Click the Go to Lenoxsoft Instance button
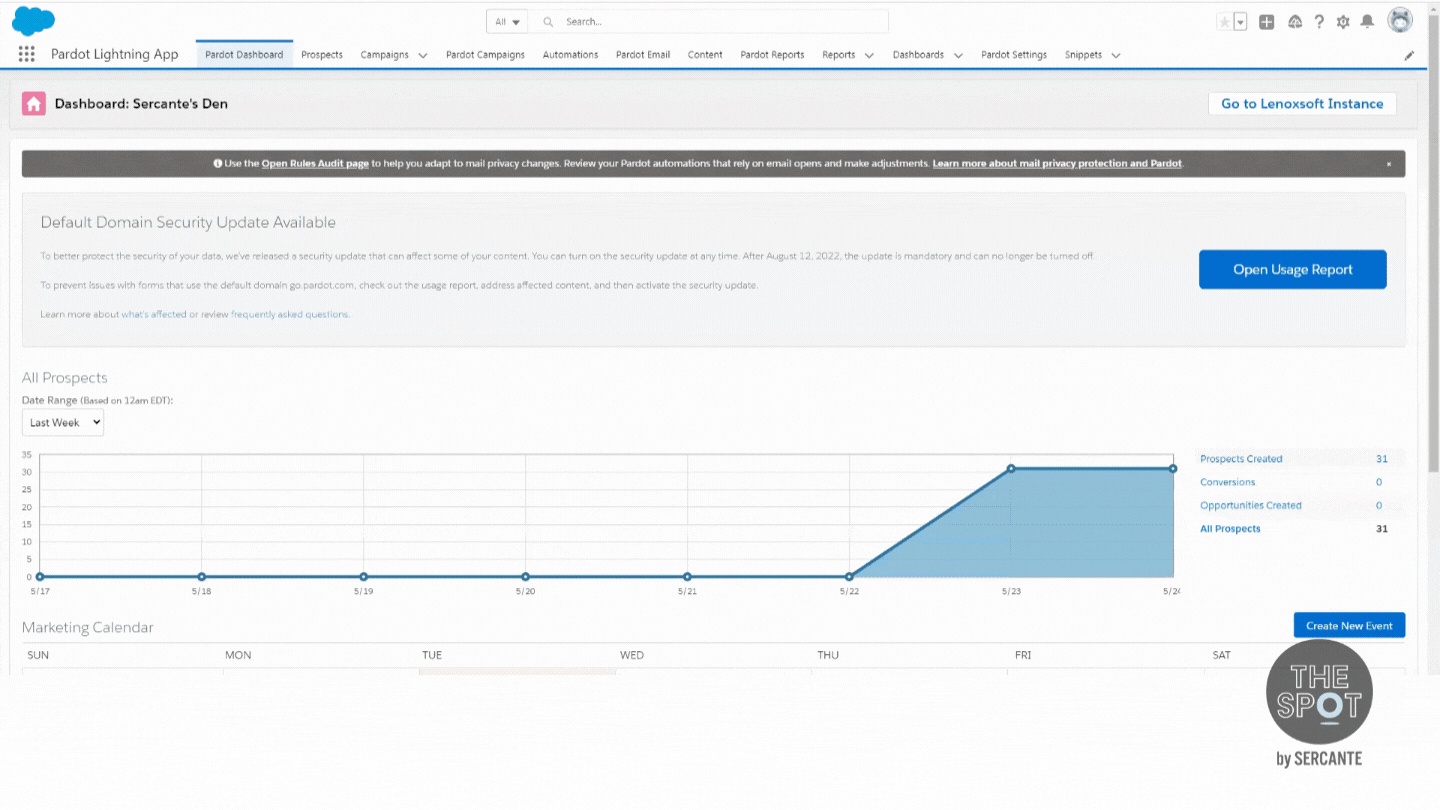 point(1302,104)
